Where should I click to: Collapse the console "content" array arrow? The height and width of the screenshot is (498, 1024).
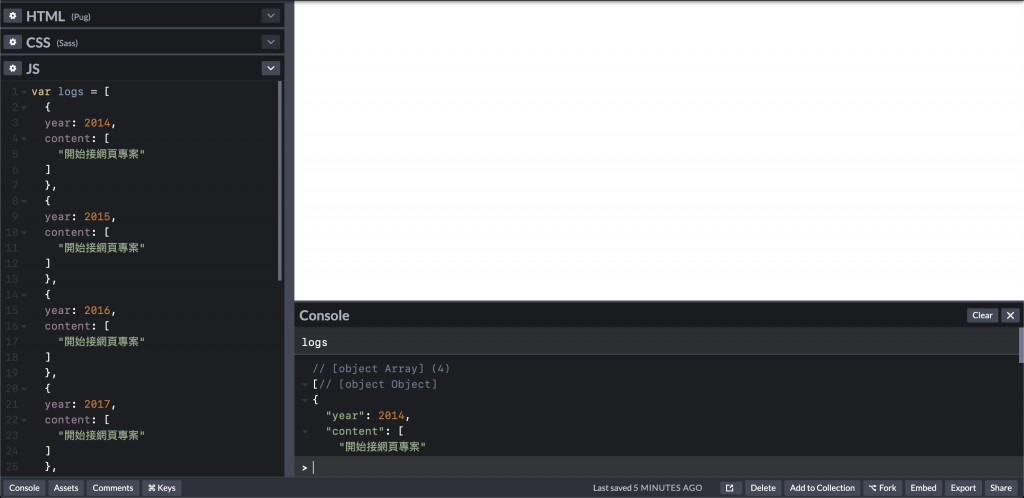click(x=304, y=431)
